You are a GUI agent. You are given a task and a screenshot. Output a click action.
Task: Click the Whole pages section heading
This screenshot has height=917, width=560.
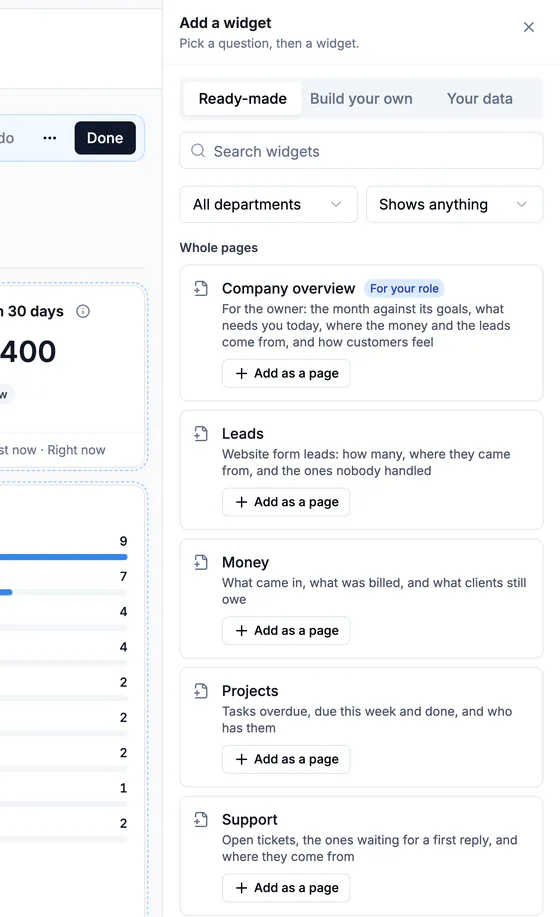219,247
